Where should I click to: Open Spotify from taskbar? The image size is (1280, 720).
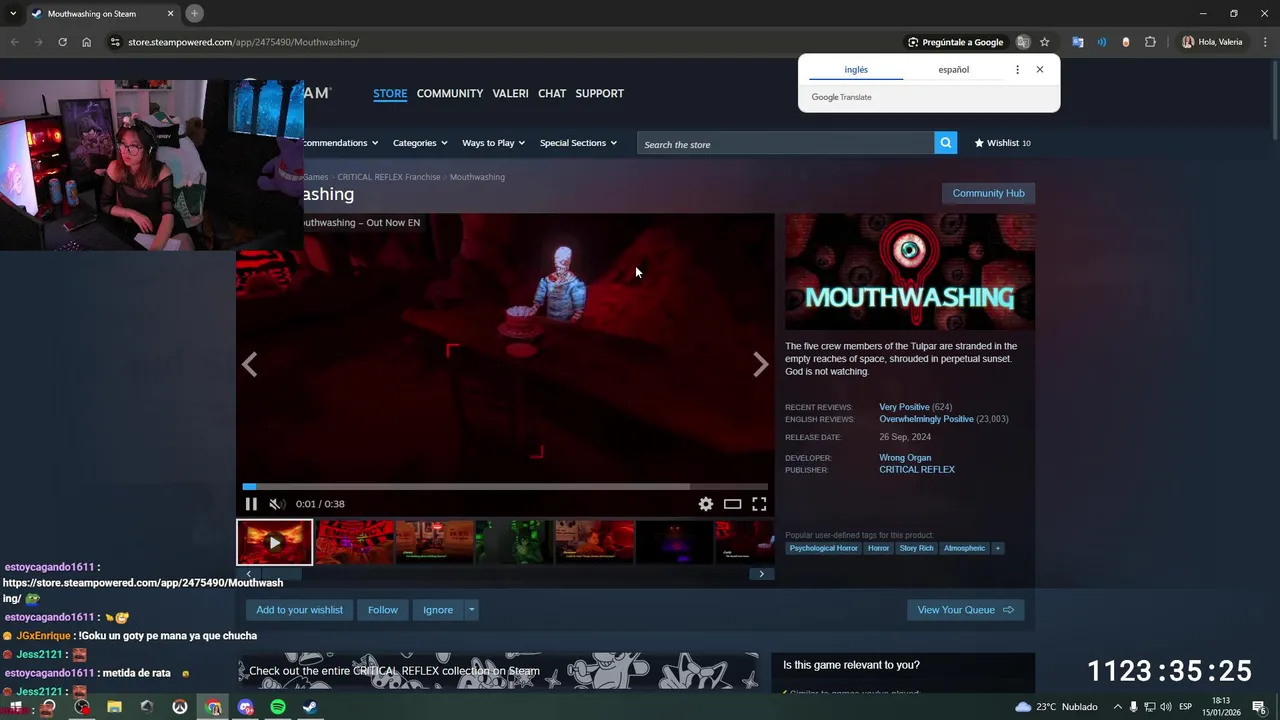coord(278,707)
